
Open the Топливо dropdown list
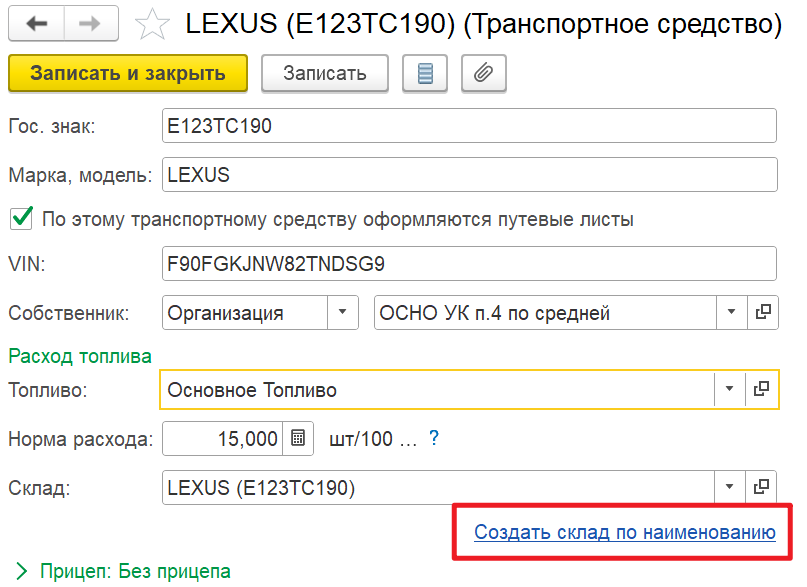729,389
